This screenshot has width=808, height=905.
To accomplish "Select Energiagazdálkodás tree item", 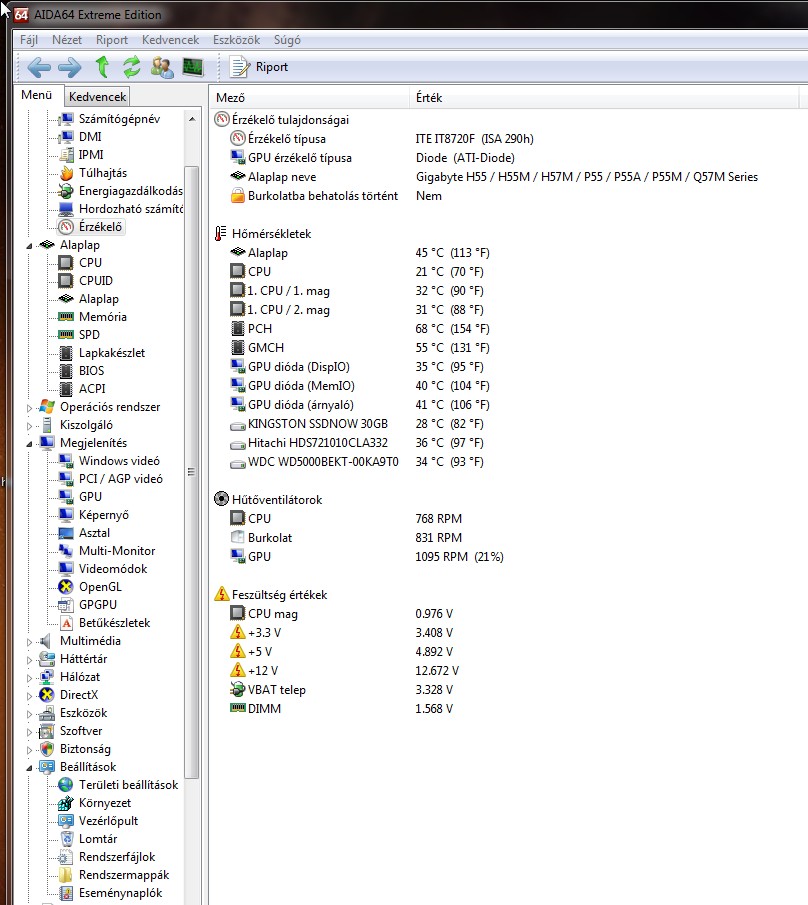I will pos(130,190).
